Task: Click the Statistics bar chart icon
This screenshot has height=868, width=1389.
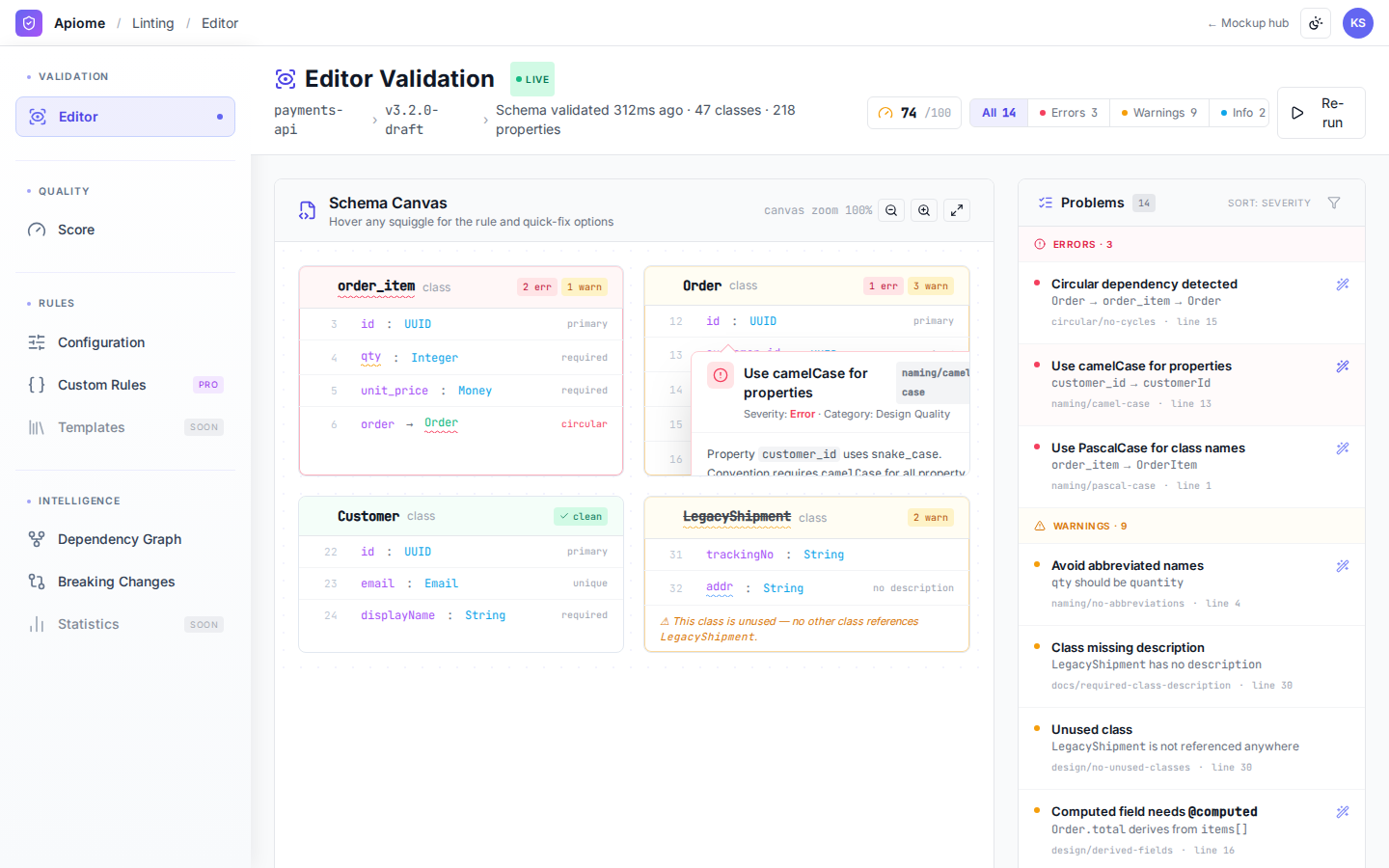Action: click(x=37, y=624)
